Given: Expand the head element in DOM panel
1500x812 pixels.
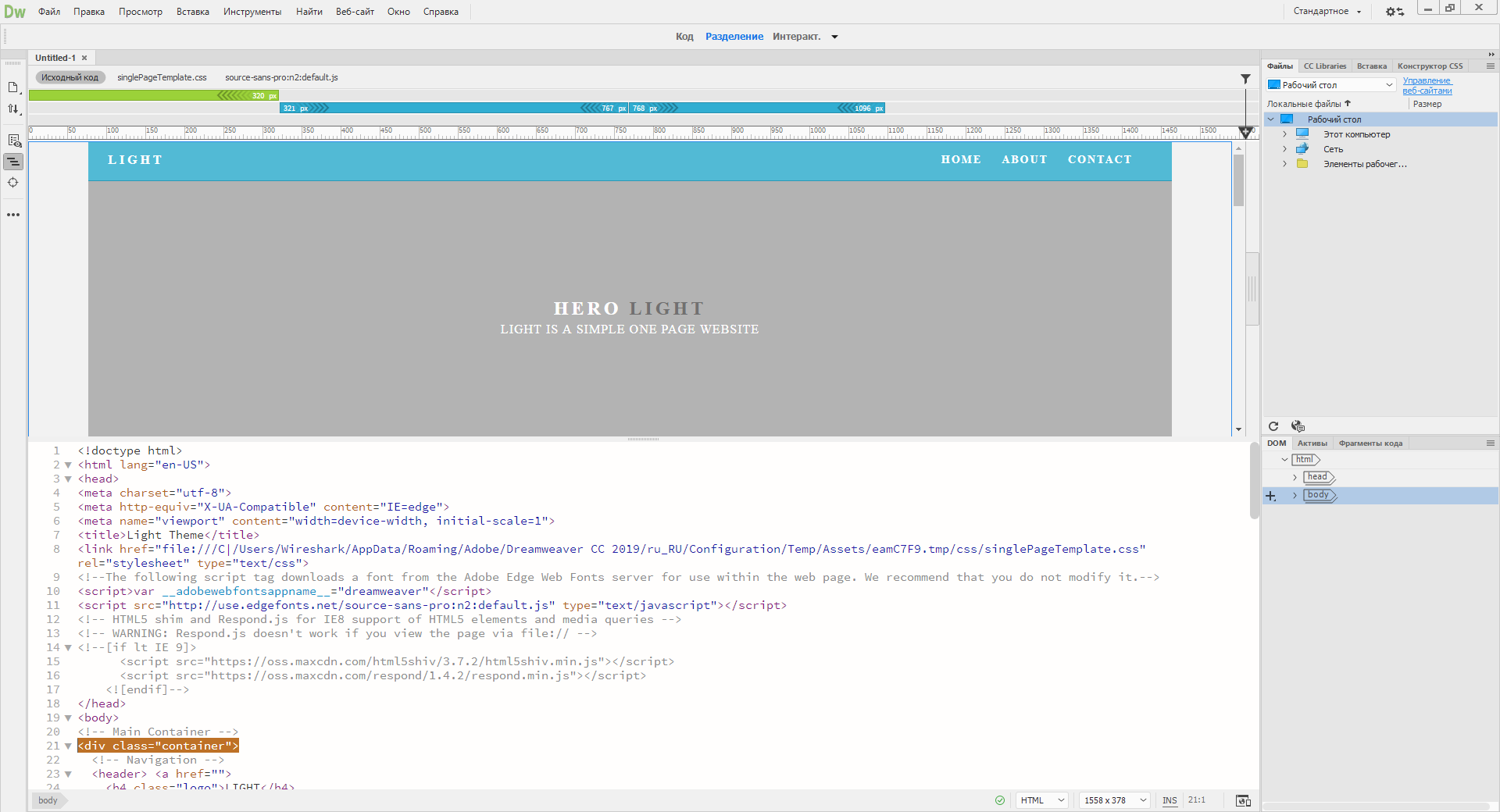Looking at the screenshot, I should (x=1295, y=477).
